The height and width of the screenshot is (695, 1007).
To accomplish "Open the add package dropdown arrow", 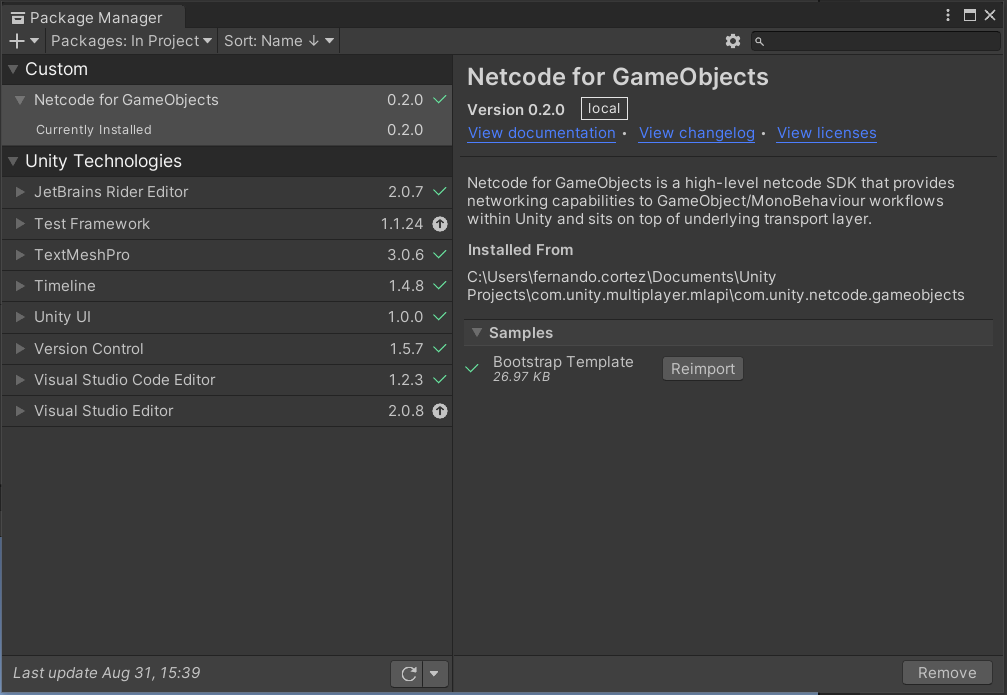I will pyautogui.click(x=35, y=41).
